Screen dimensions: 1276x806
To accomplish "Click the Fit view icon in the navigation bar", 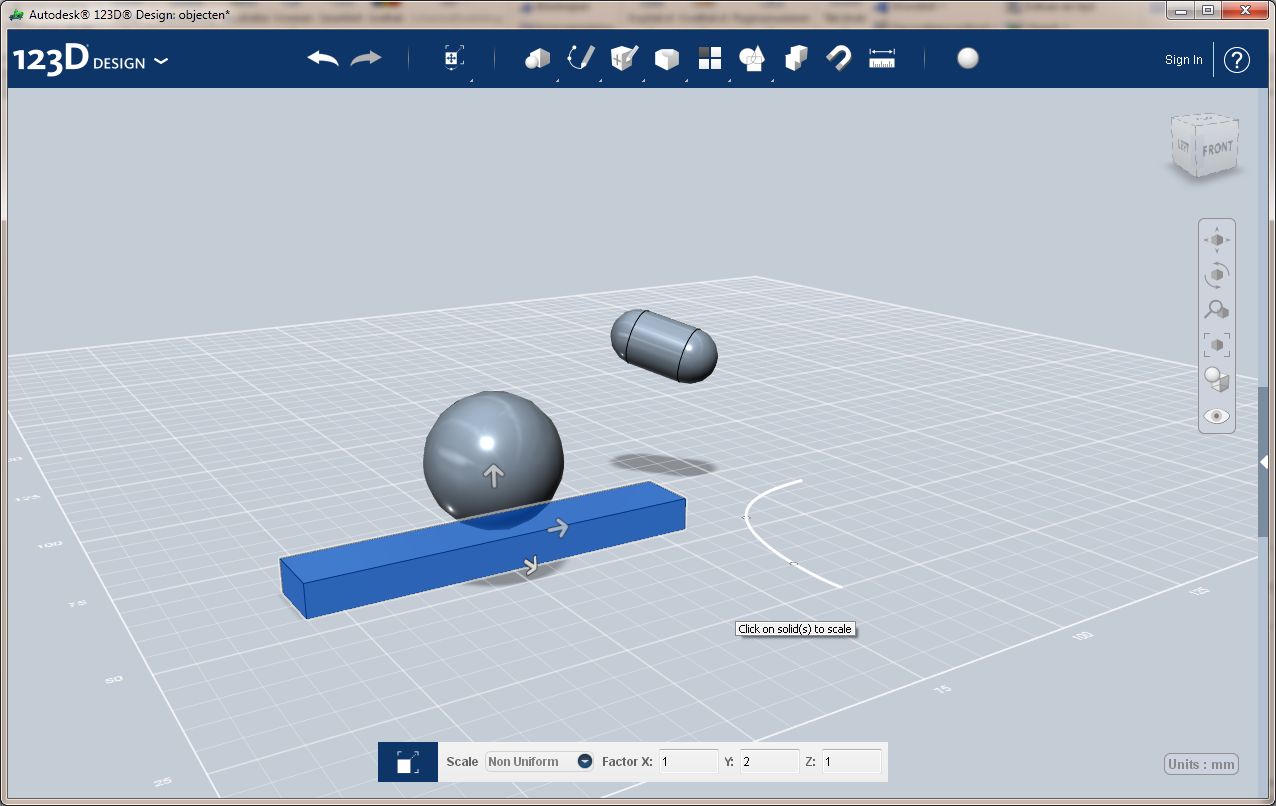I will click(1217, 345).
